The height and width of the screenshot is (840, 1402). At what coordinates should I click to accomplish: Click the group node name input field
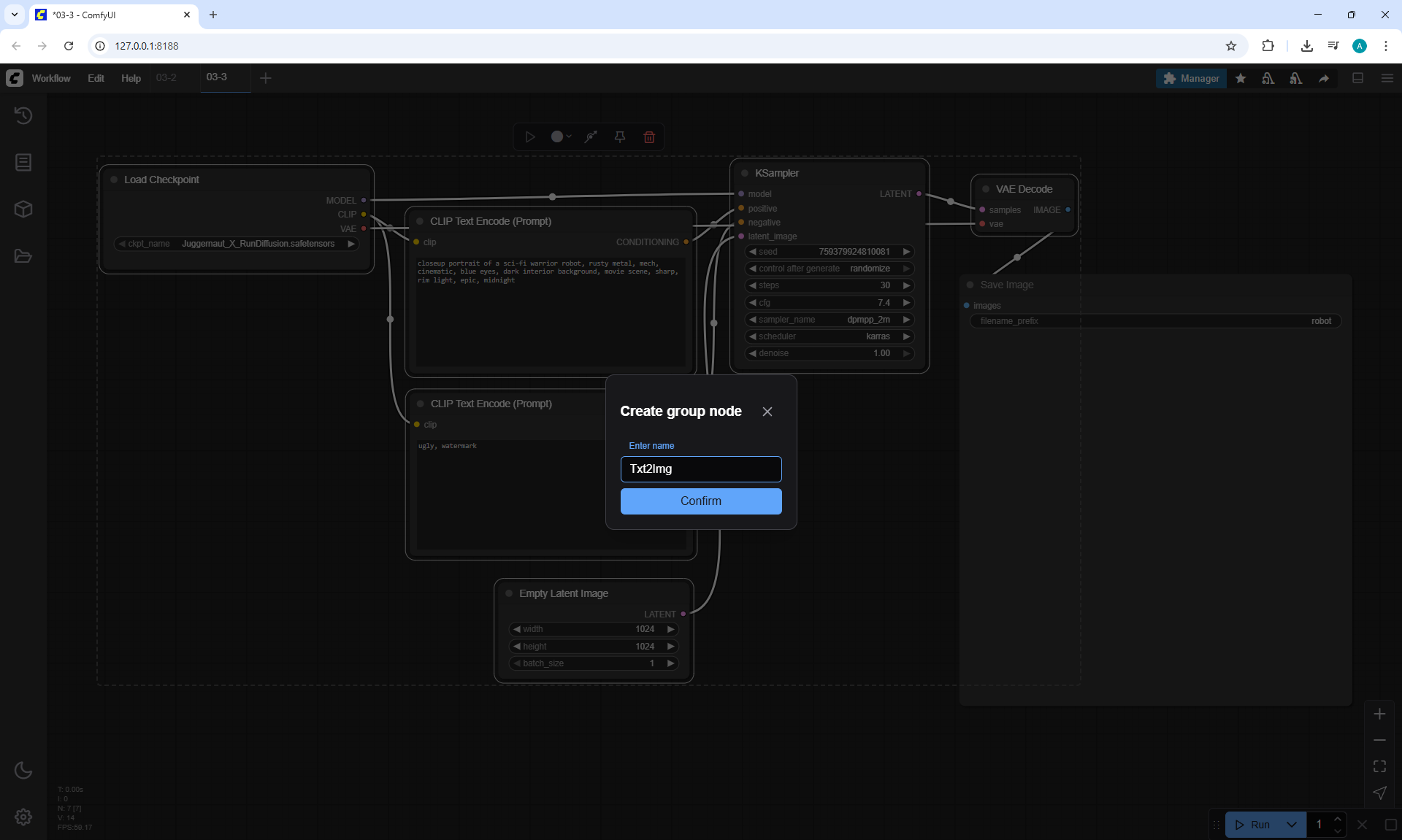point(700,469)
